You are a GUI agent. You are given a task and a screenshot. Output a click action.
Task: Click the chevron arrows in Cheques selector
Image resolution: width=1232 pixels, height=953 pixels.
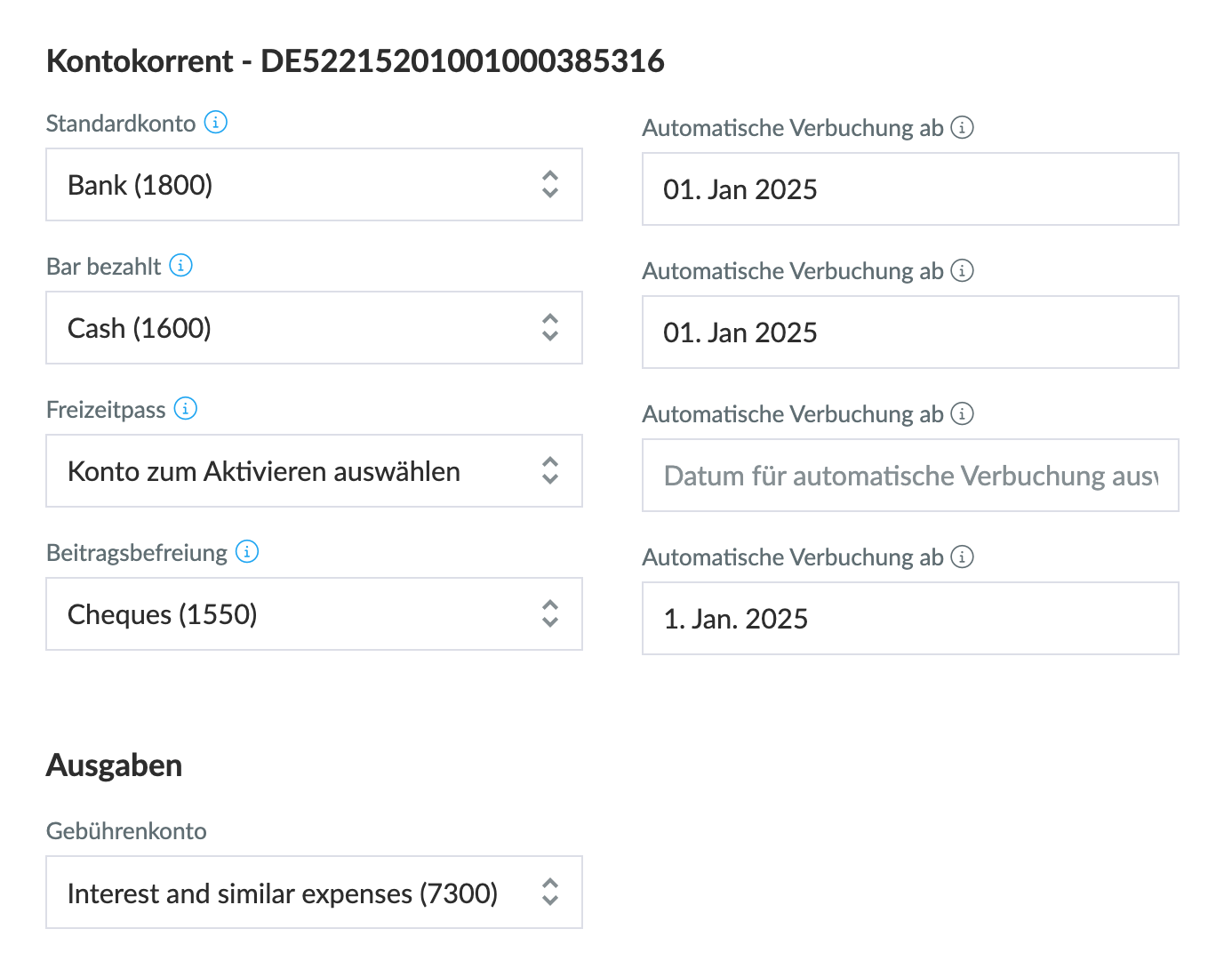[550, 614]
